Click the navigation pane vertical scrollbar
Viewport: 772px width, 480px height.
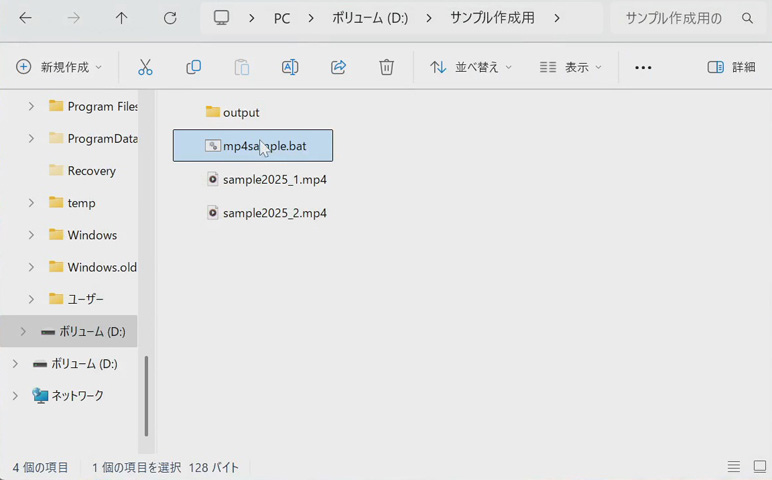point(147,395)
